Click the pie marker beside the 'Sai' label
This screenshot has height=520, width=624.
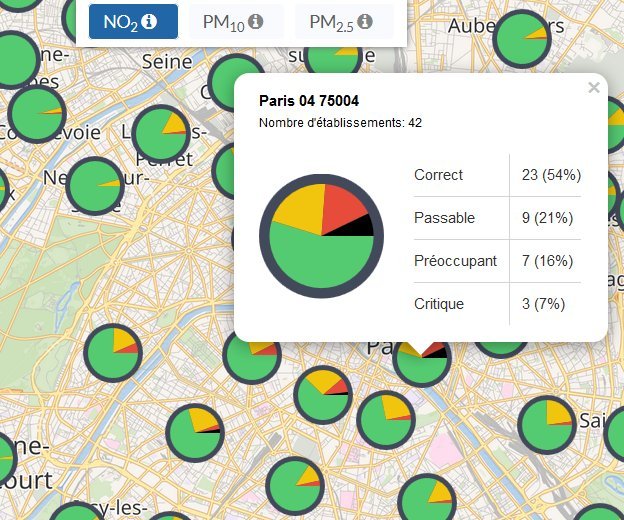[x=547, y=425]
